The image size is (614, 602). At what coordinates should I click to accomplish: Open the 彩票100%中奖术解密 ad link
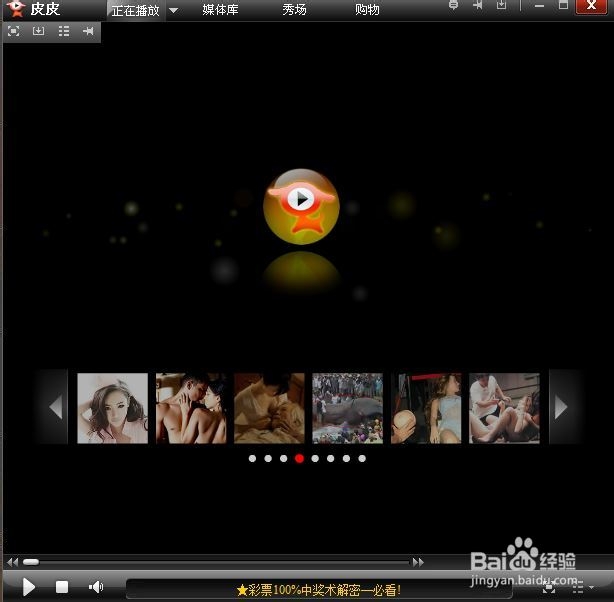coord(319,590)
